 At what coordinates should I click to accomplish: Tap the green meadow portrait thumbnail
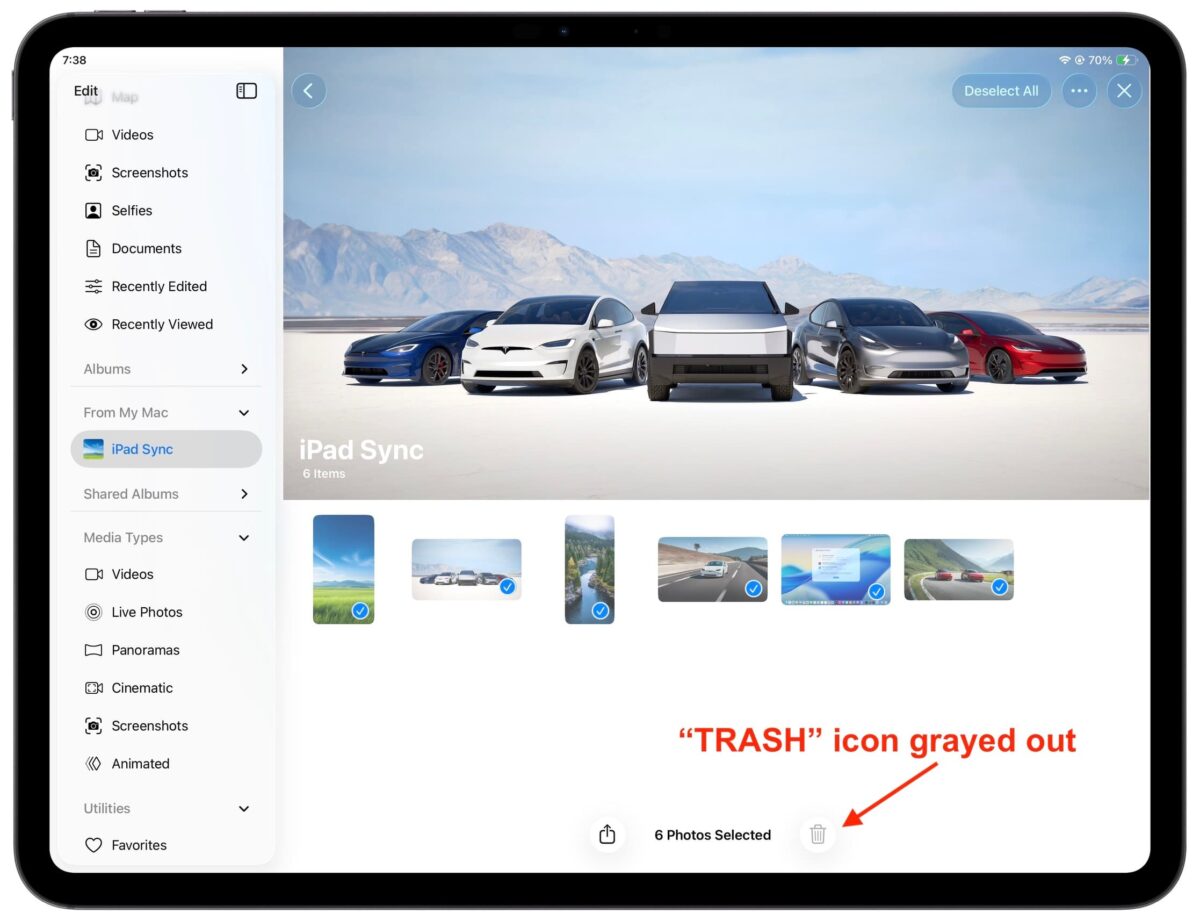tap(343, 569)
